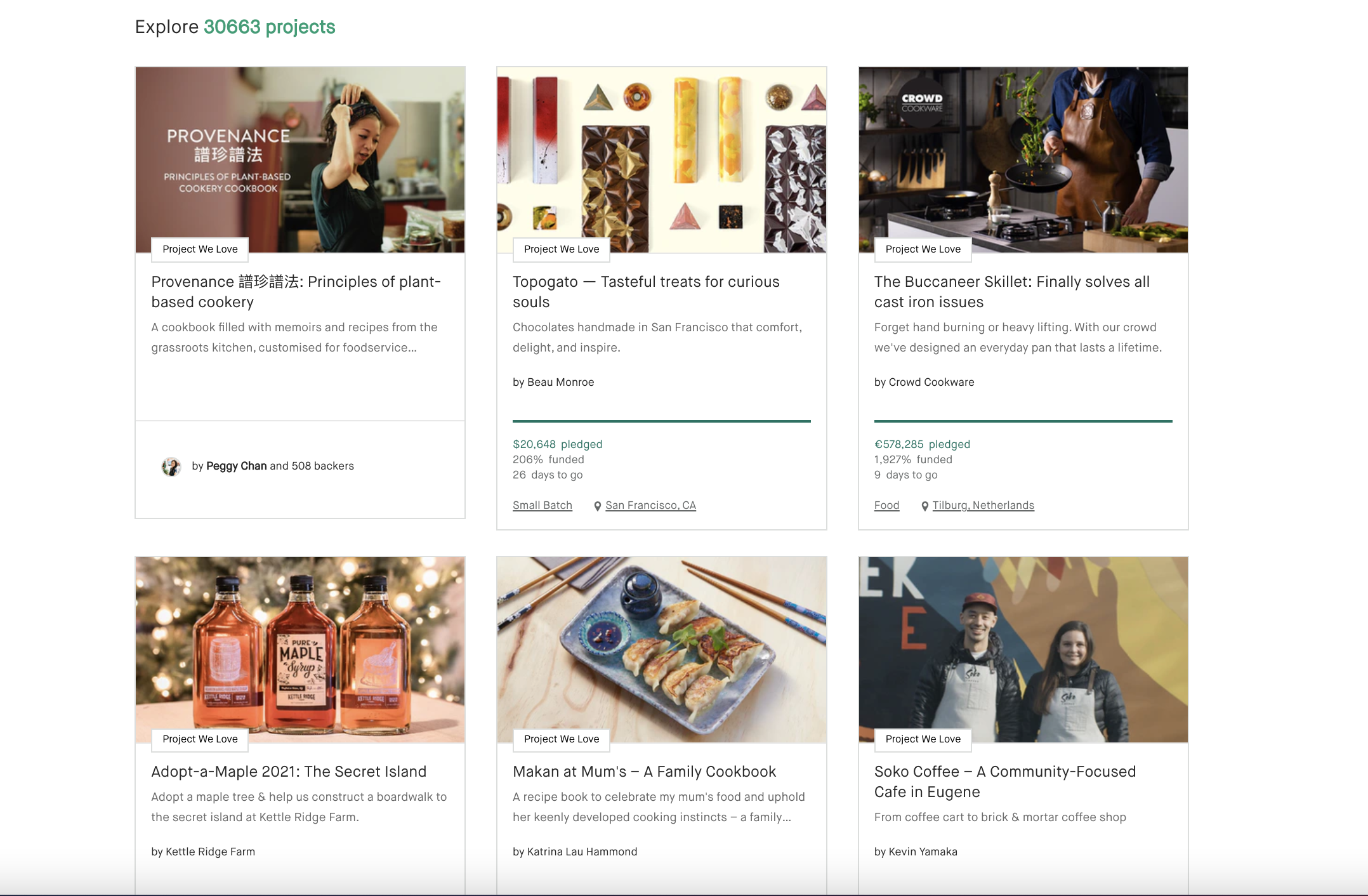1368x896 pixels.
Task: Click the Peggy Chan creator name
Action: pos(236,466)
